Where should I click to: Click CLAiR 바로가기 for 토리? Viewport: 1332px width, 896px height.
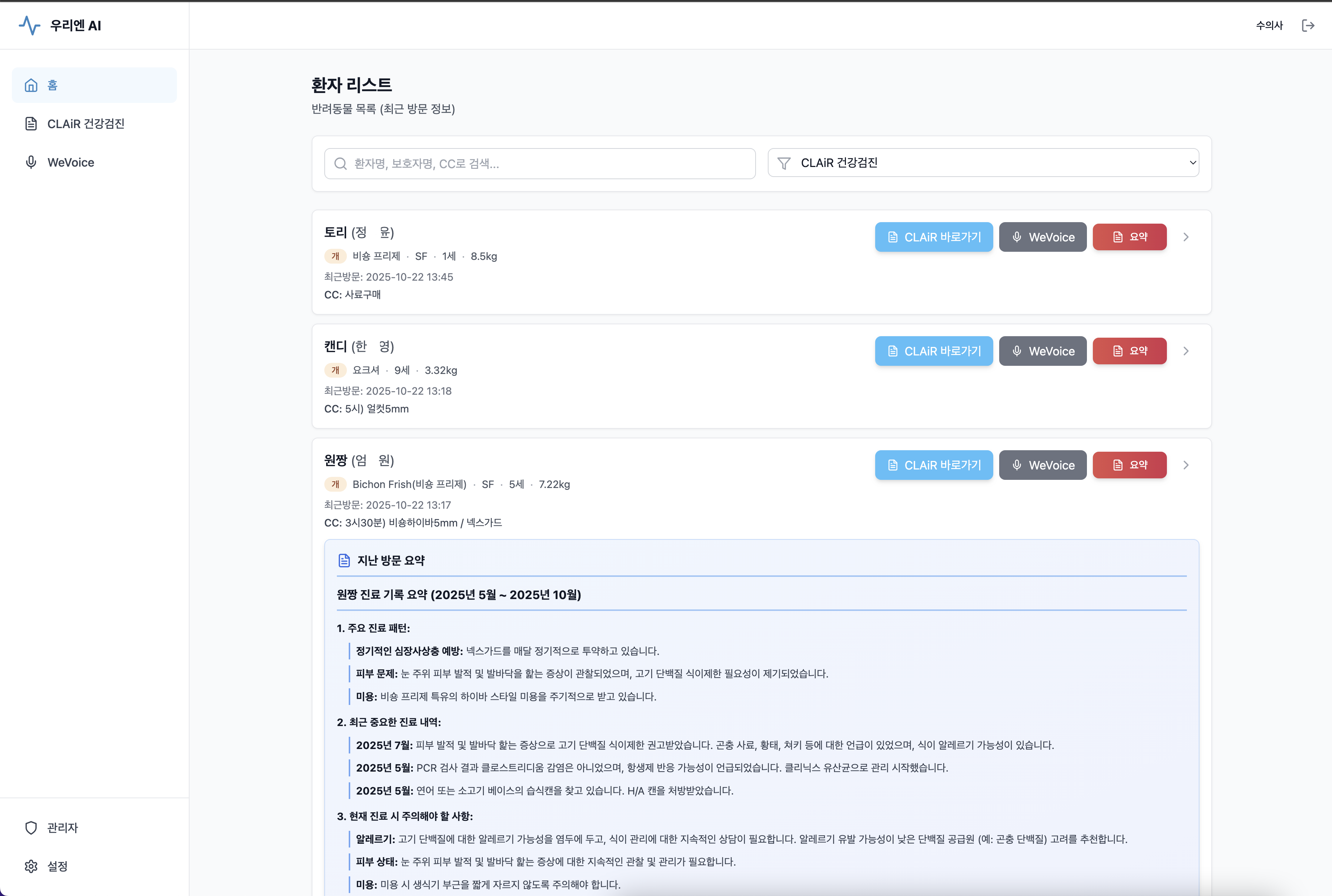(933, 237)
